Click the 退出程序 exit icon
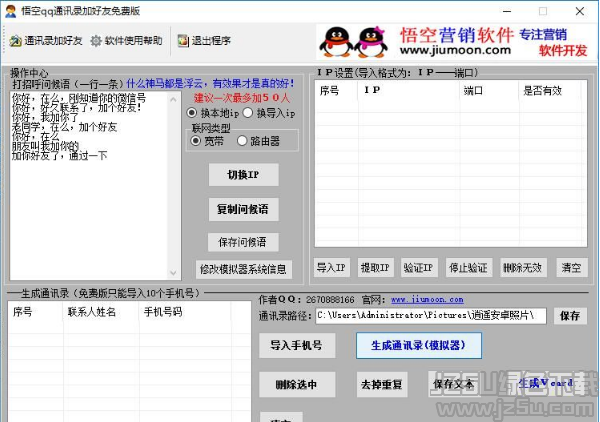This screenshot has width=600, height=422. [183, 41]
